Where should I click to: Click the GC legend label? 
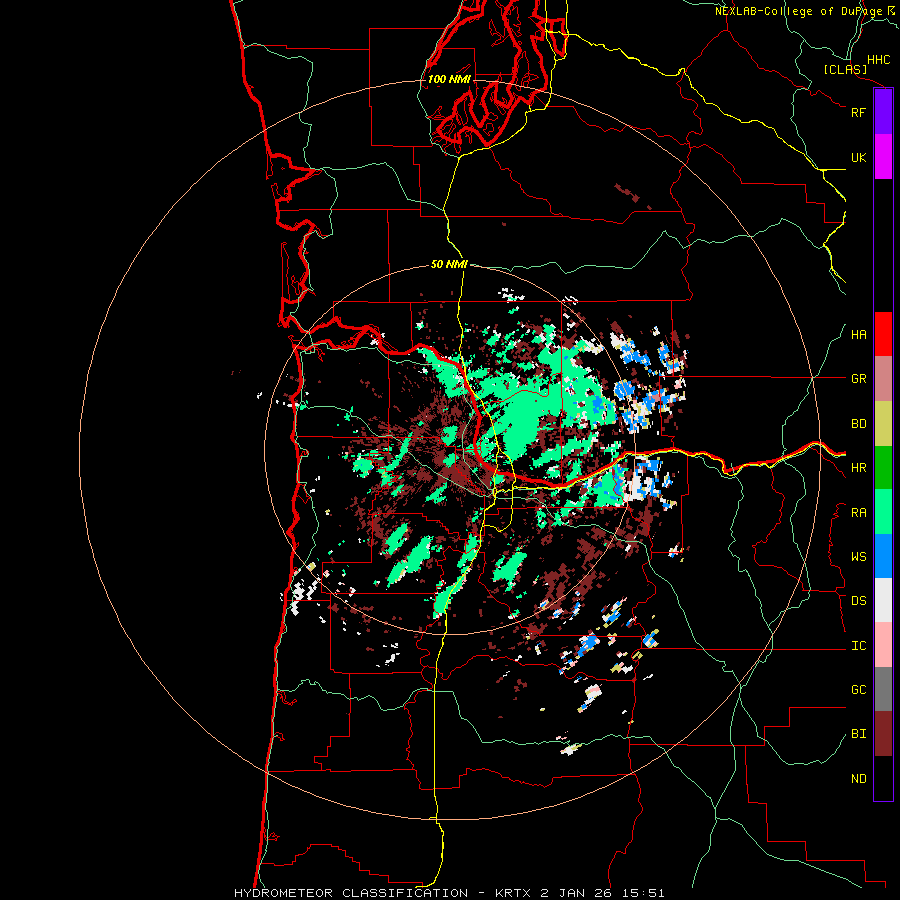(858, 689)
